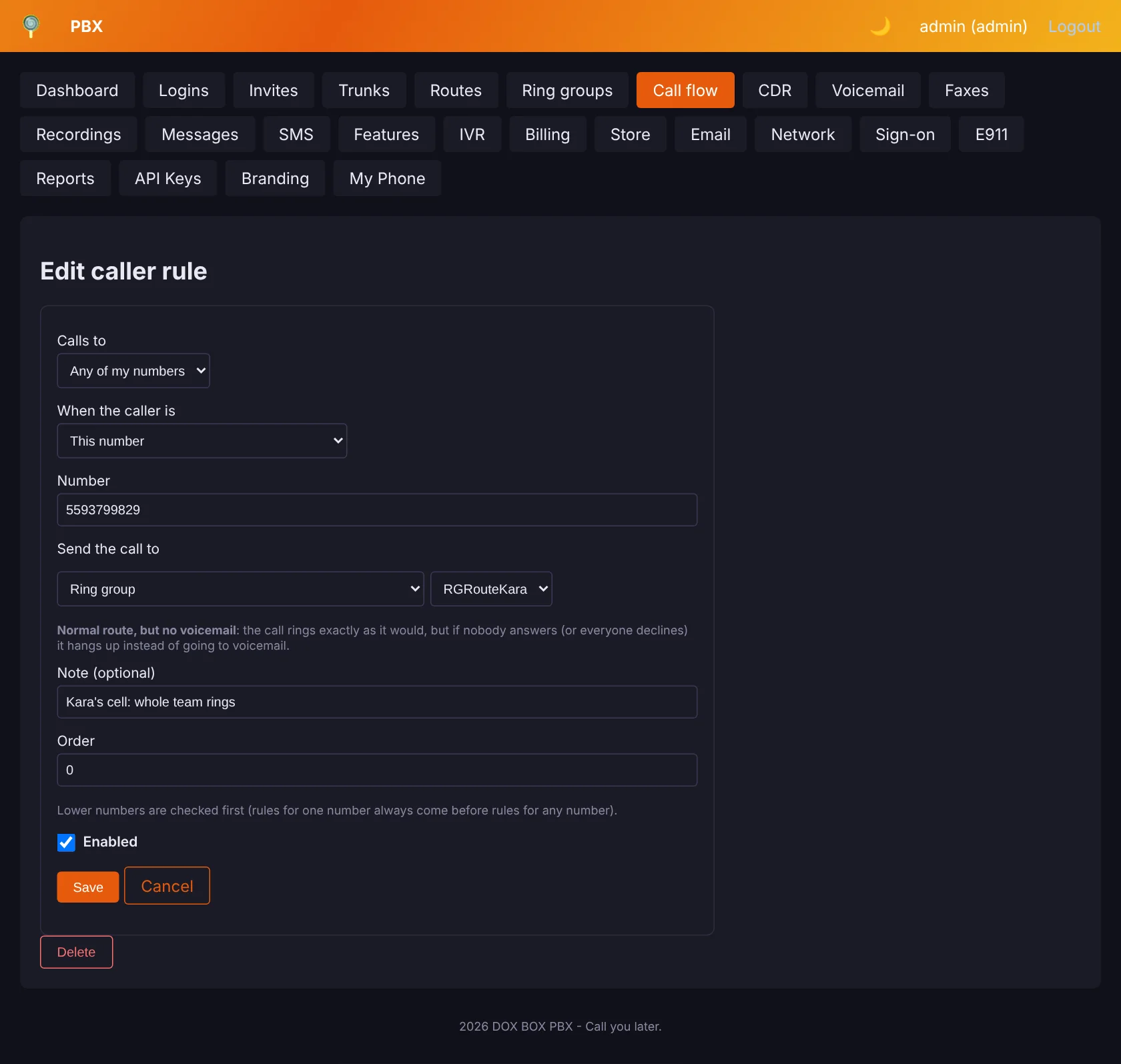Viewport: 1121px width, 1064px height.
Task: Select the IVR tab
Action: point(472,134)
